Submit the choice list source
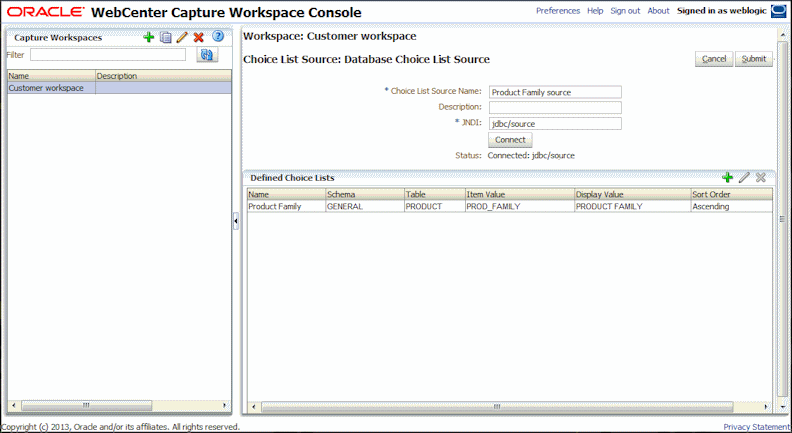 pyautogui.click(x=754, y=59)
